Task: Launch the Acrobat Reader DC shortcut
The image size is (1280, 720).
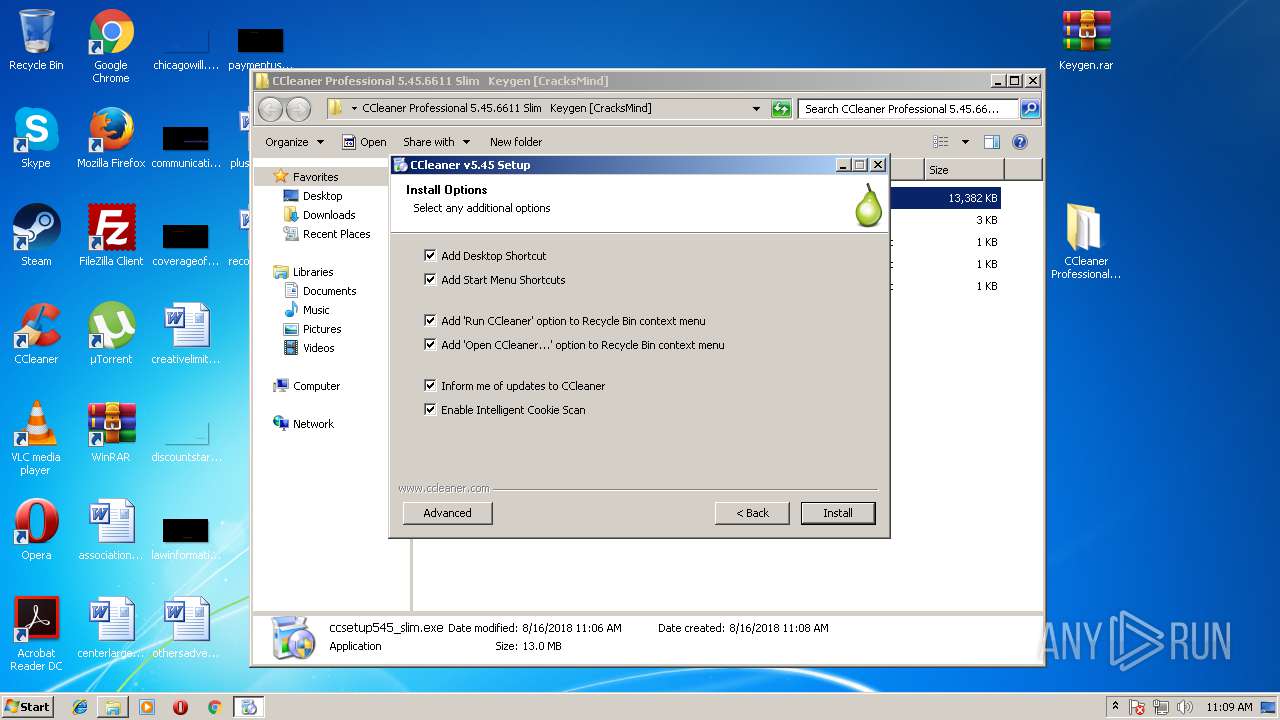Action: [x=36, y=634]
